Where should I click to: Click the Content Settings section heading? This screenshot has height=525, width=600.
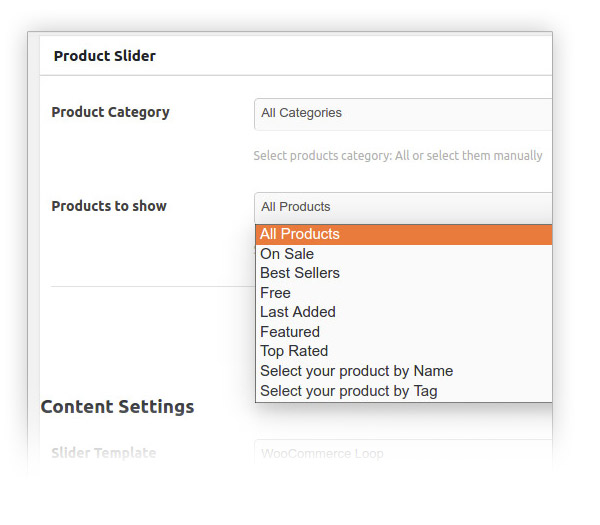(117, 407)
